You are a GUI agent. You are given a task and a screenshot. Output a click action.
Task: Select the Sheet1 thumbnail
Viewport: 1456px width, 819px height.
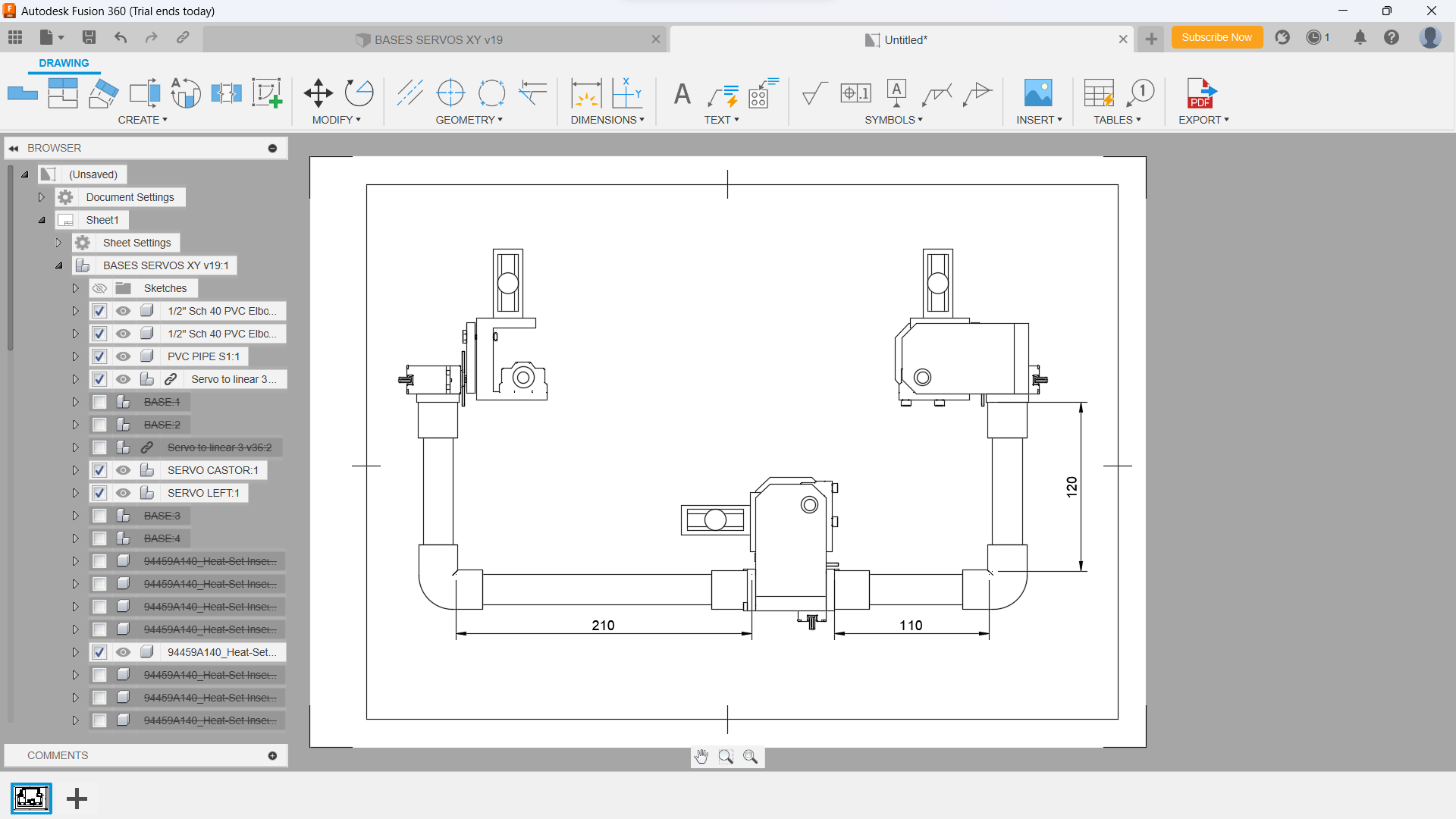31,798
